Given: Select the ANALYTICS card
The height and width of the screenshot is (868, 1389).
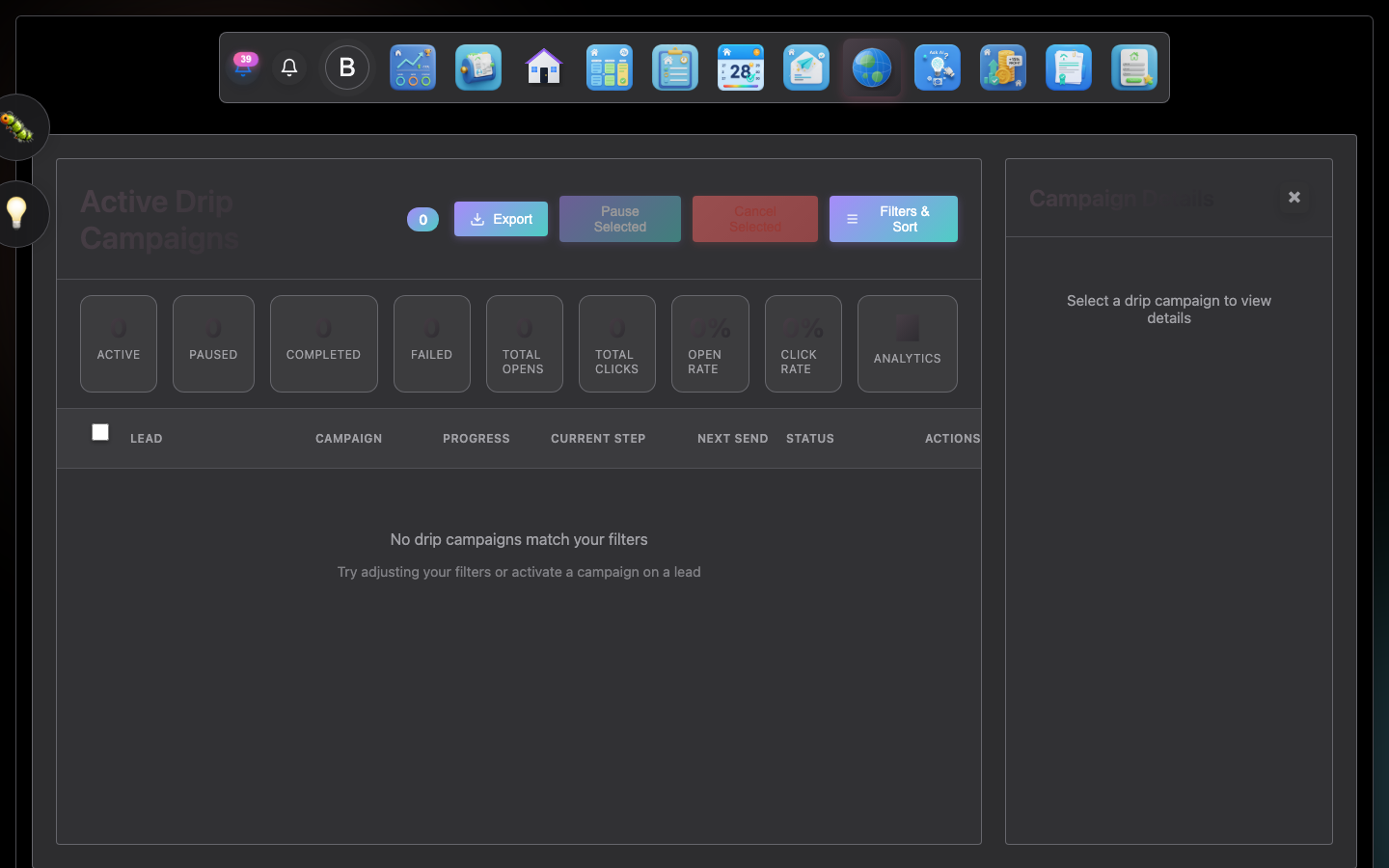Looking at the screenshot, I should coord(907,343).
